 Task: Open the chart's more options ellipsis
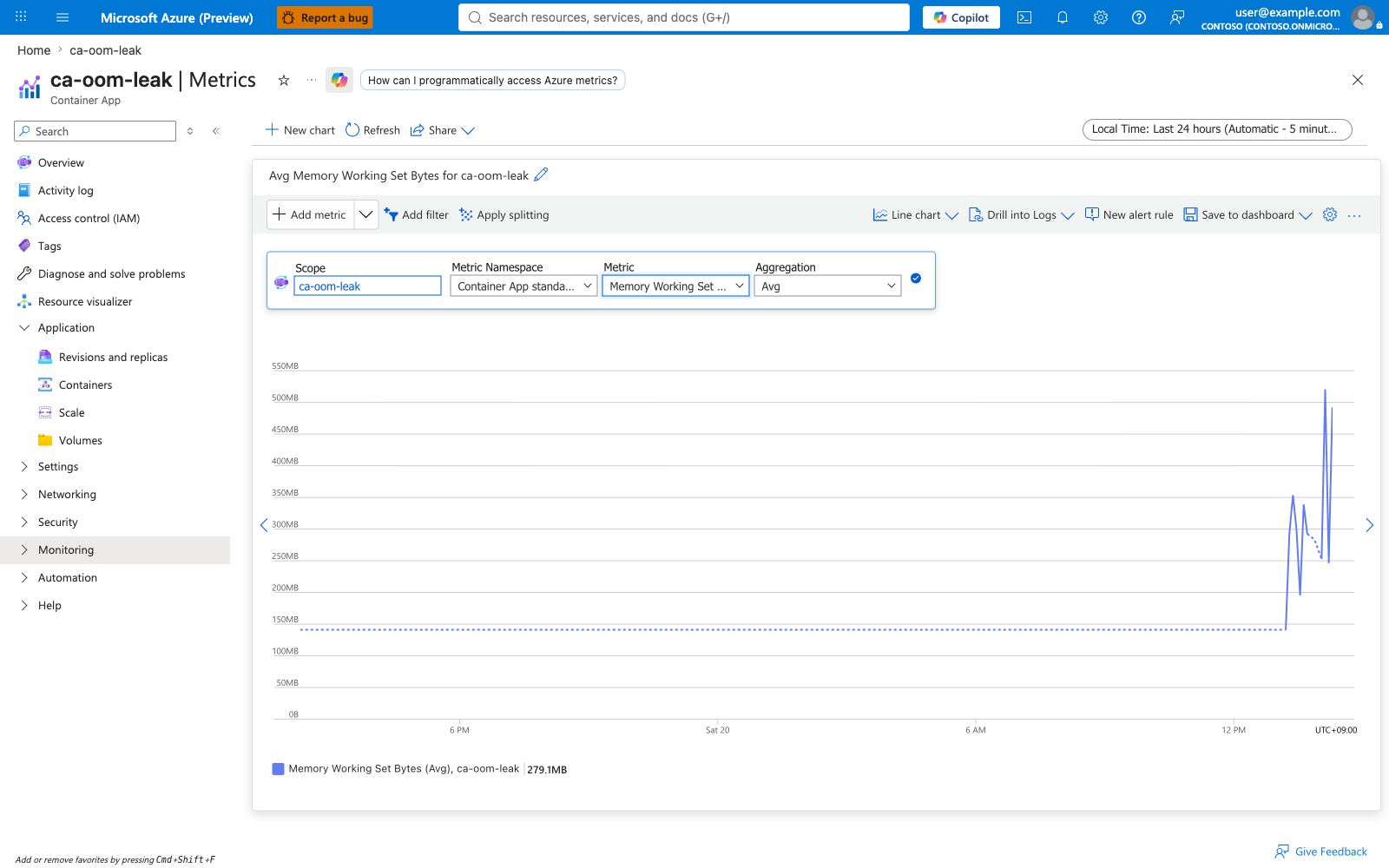click(x=1354, y=215)
